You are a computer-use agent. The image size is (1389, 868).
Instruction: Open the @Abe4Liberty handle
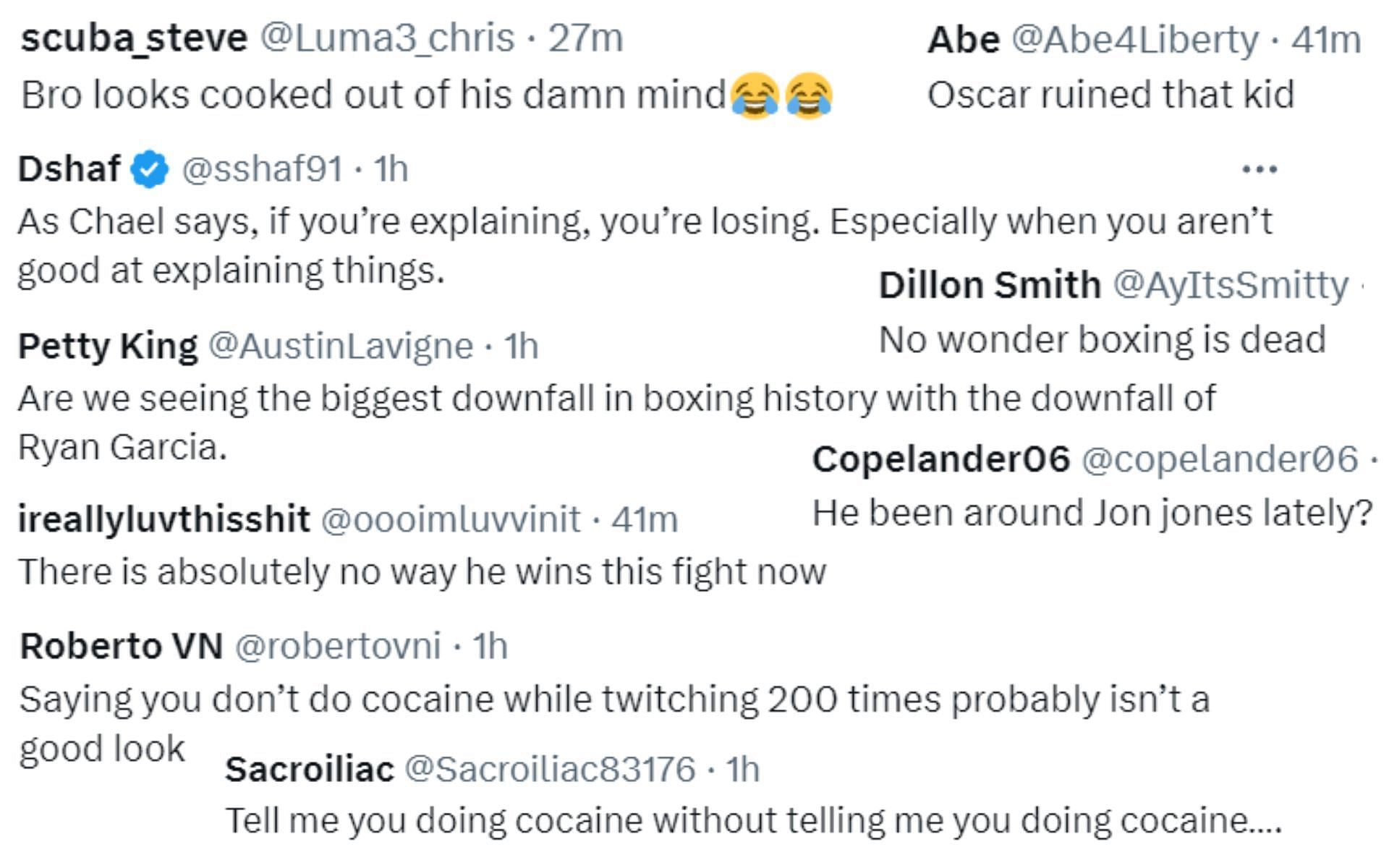click(x=1135, y=41)
